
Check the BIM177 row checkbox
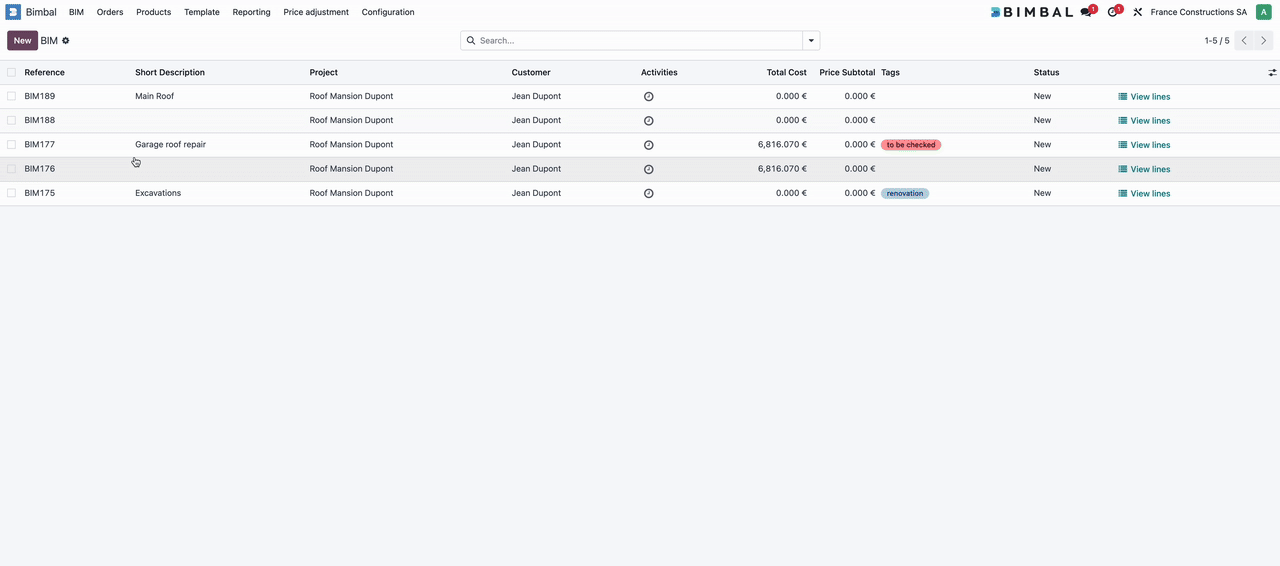pos(12,145)
